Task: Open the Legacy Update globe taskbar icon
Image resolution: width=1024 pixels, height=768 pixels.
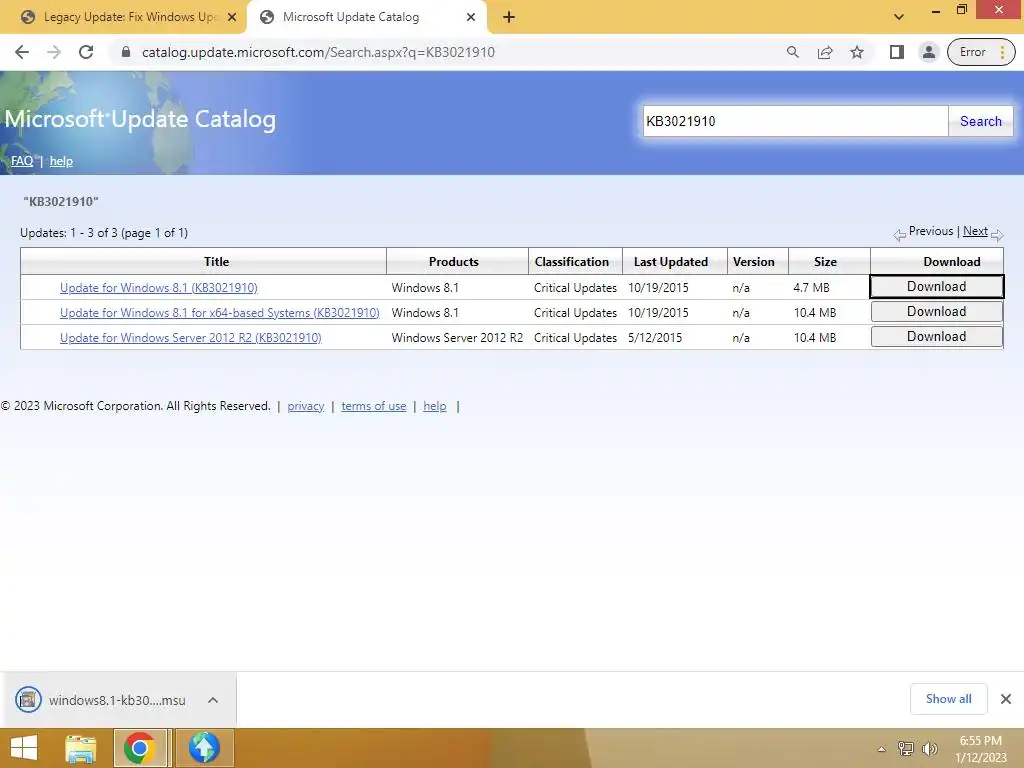Action: click(x=204, y=748)
